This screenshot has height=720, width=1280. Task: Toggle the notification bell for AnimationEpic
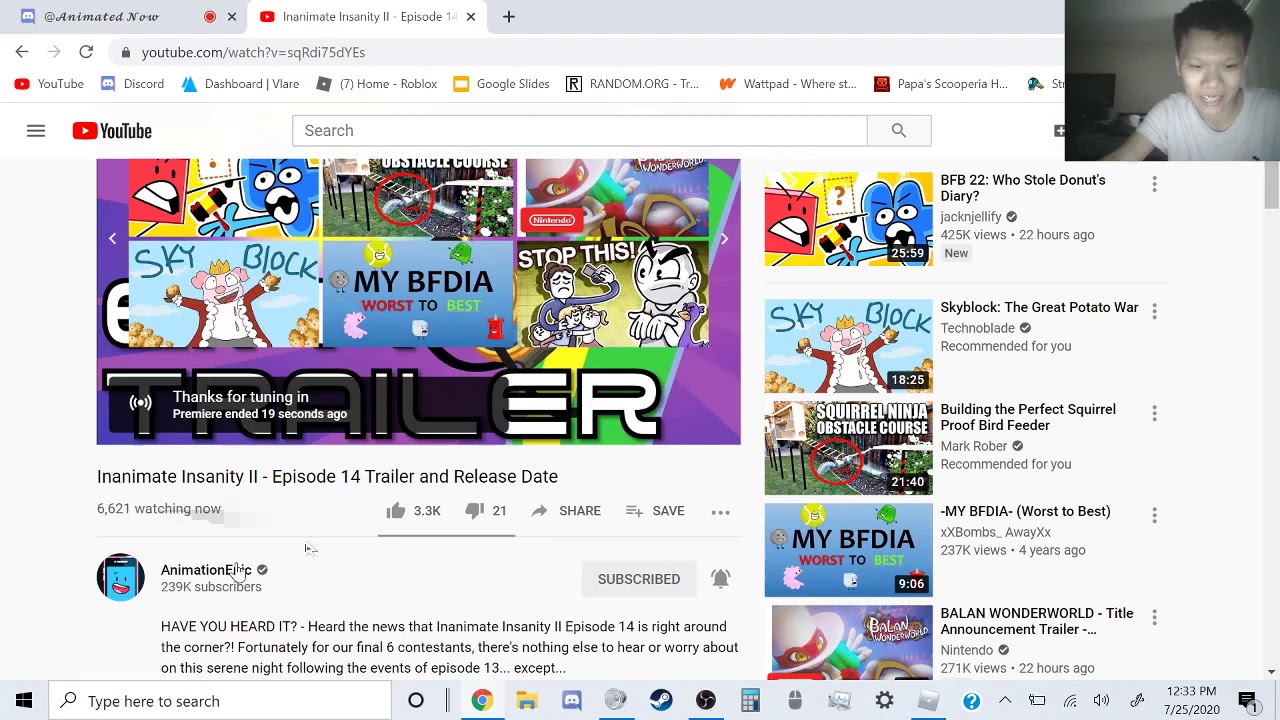(x=720, y=578)
